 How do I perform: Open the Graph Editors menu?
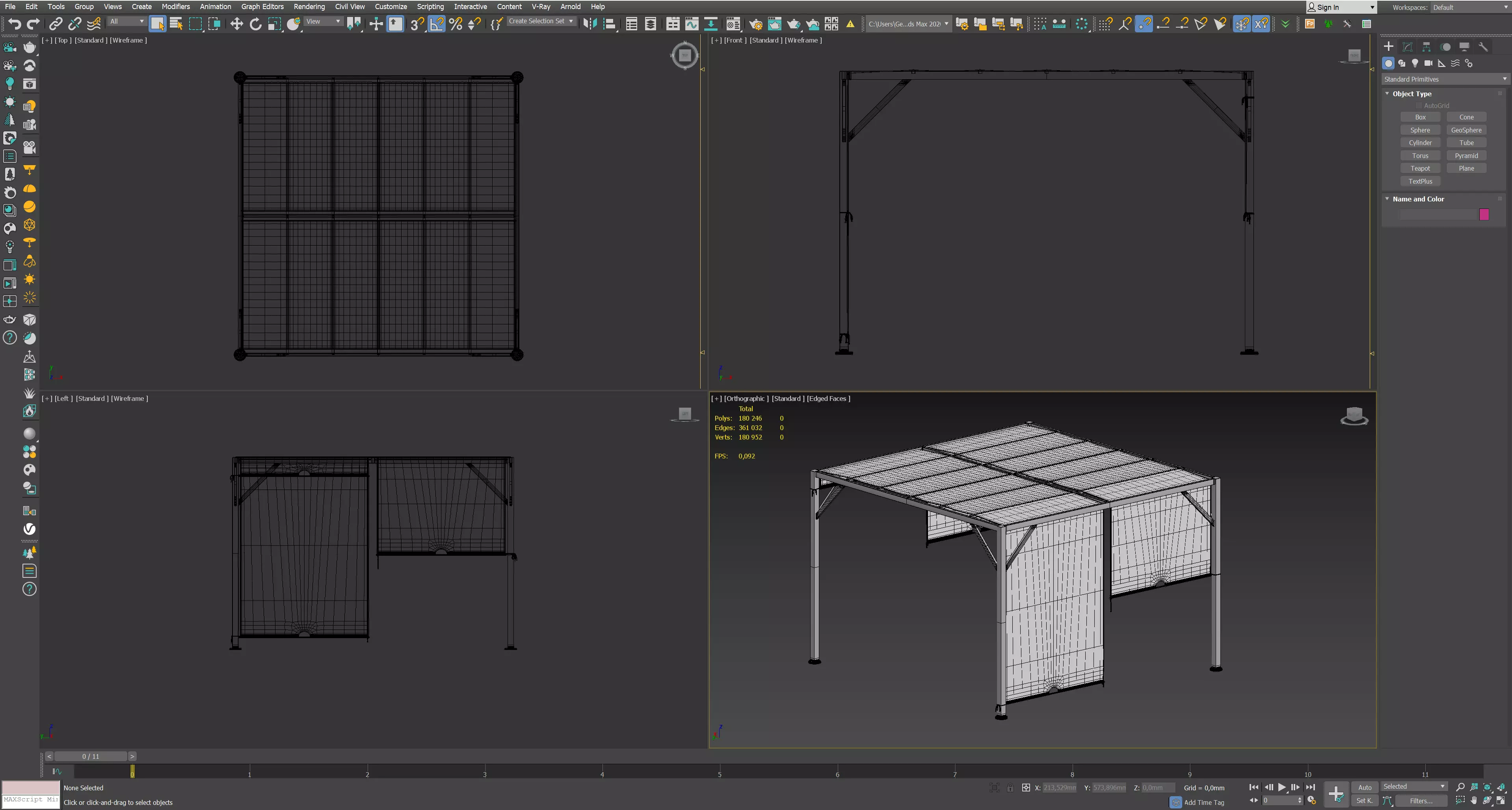(262, 6)
